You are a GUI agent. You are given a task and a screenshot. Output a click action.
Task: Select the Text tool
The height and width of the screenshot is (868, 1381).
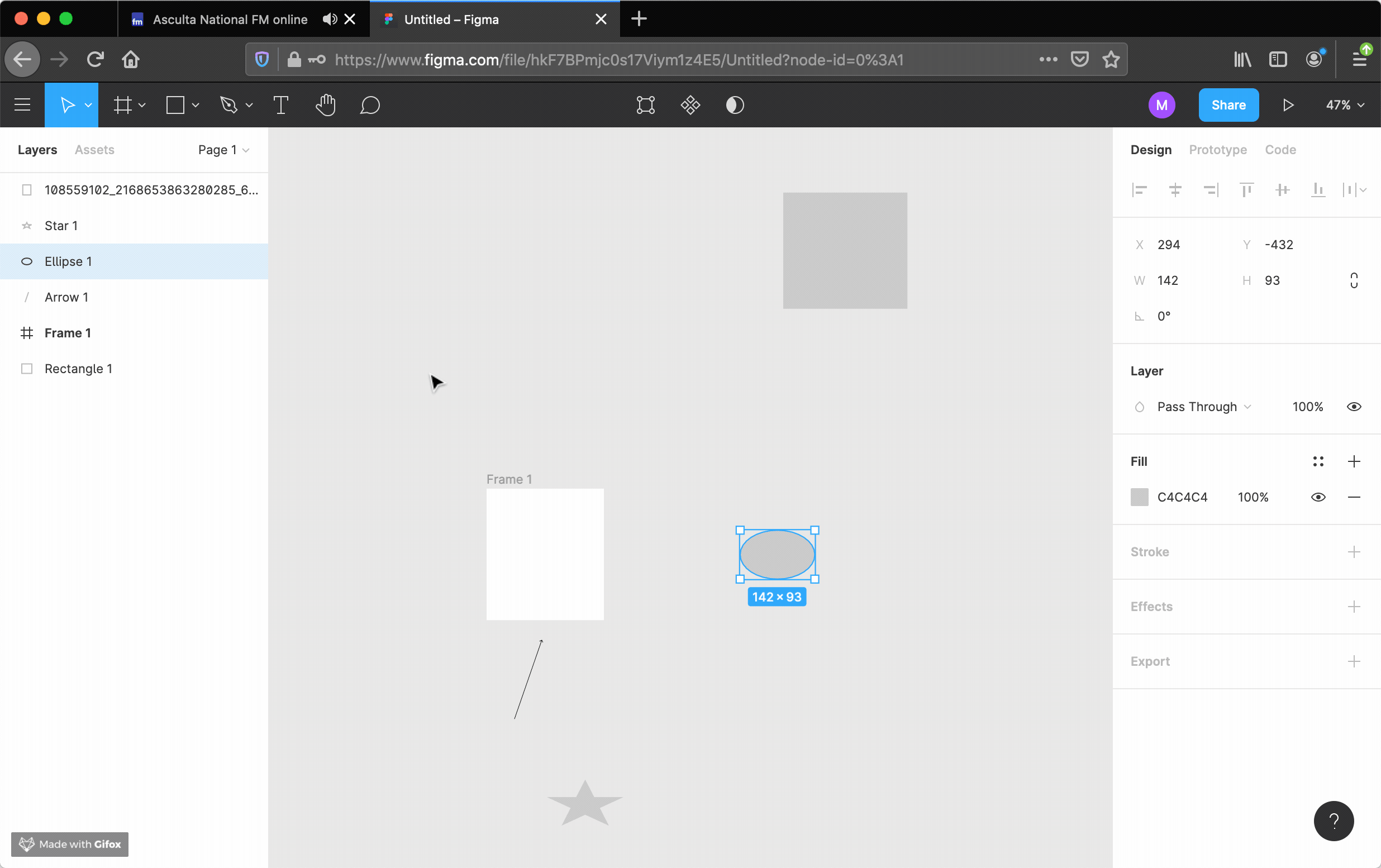281,105
